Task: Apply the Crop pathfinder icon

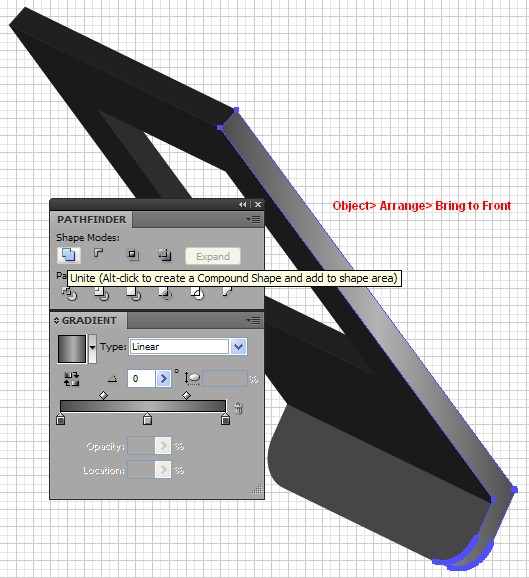Action: point(165,294)
